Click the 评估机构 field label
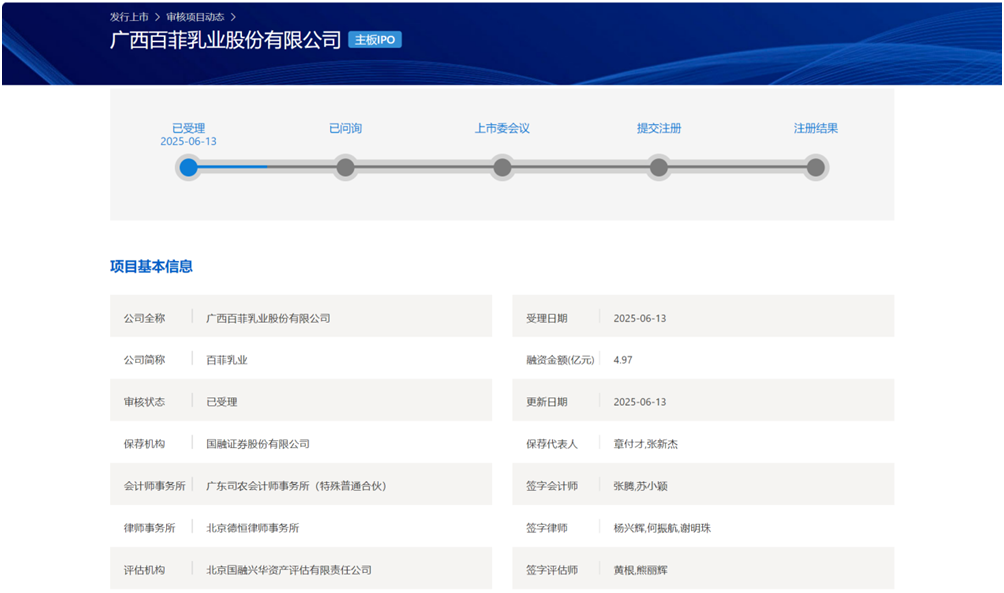The height and width of the screenshot is (593, 1004). coord(144,570)
